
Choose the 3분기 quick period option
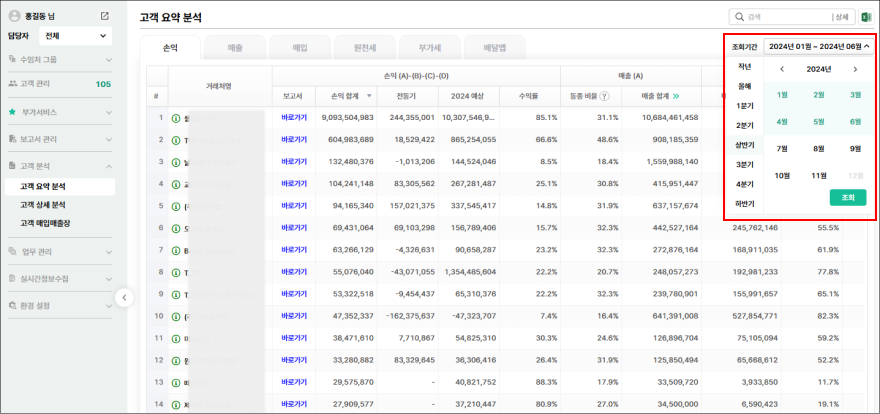745,164
